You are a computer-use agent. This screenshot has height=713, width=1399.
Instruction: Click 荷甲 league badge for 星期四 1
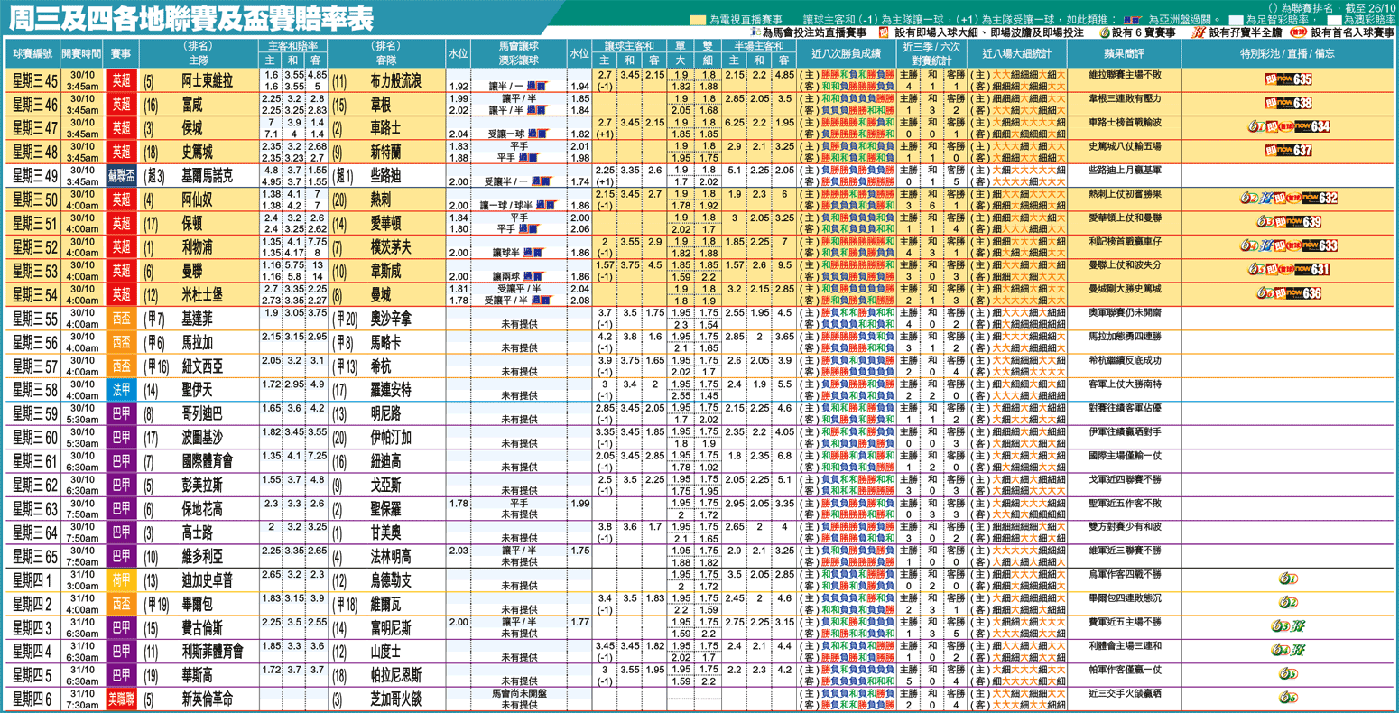pos(121,580)
